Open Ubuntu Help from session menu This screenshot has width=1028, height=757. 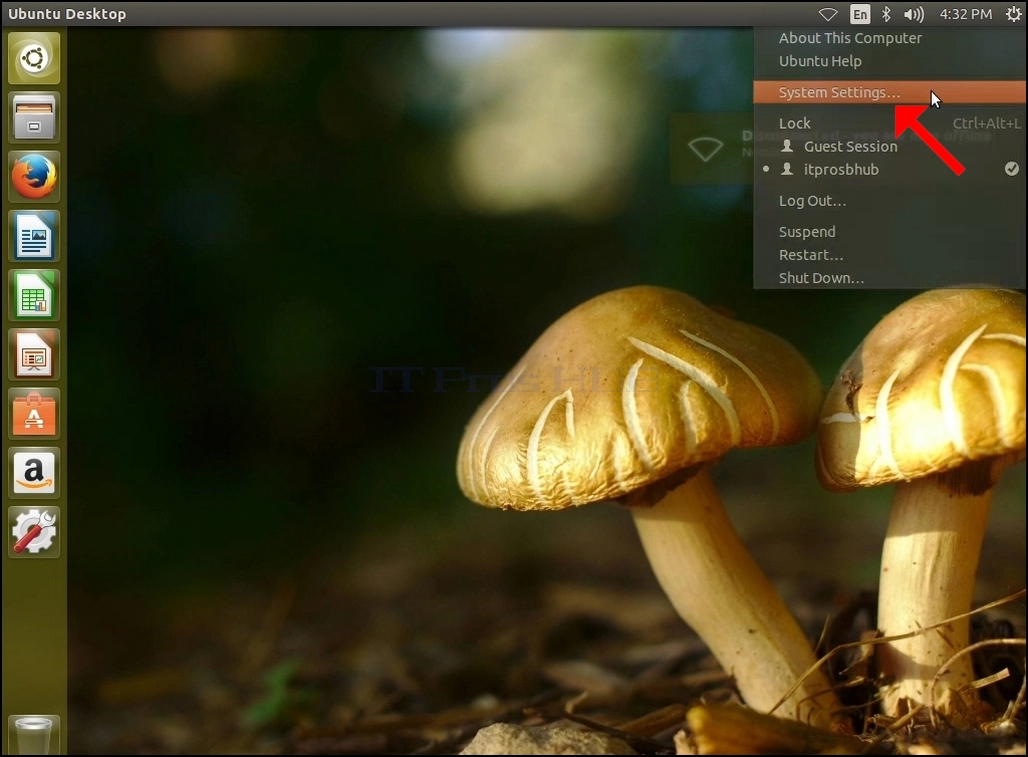point(890,61)
